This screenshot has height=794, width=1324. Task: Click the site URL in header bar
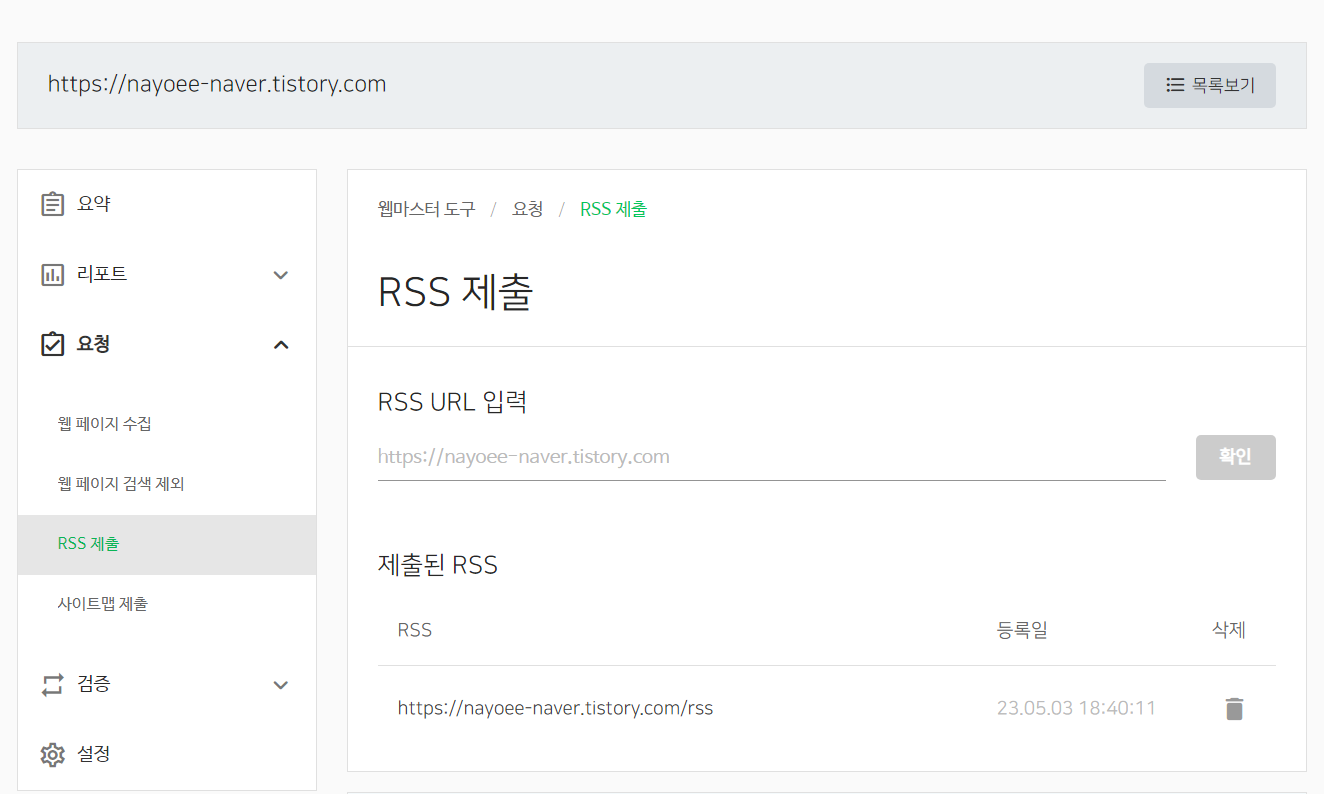pyautogui.click(x=217, y=84)
